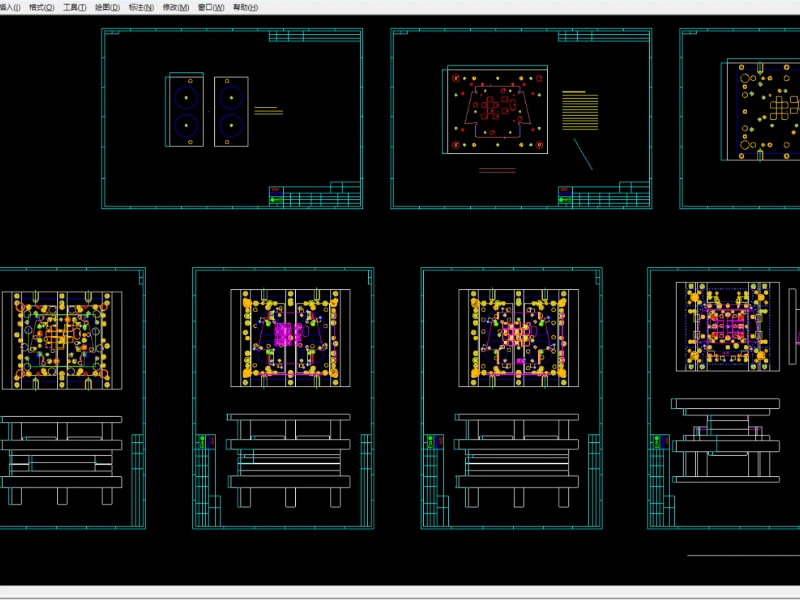Click the yellow notes block in top-middle sheet
Viewport: 800px width, 600px height.
580,110
